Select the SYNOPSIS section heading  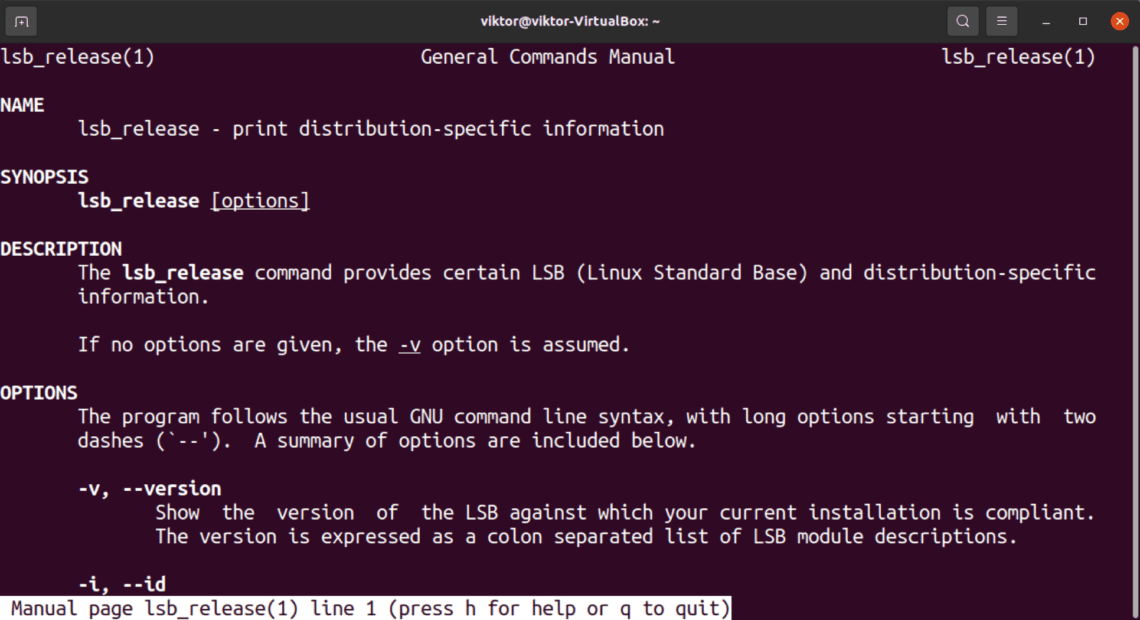tap(44, 176)
